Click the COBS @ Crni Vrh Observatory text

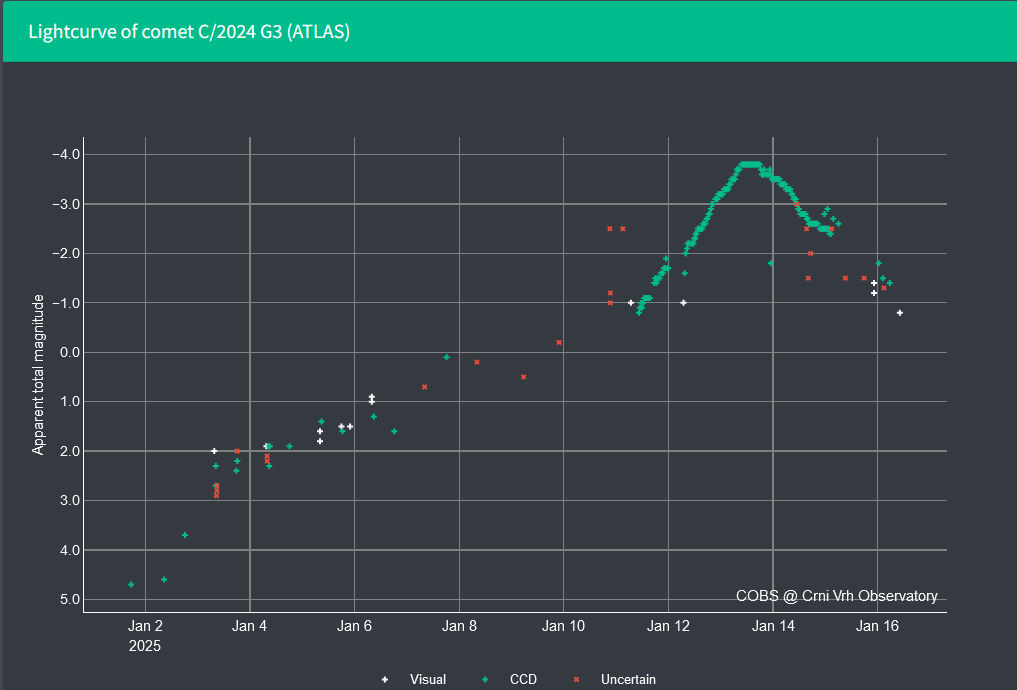pos(836,596)
